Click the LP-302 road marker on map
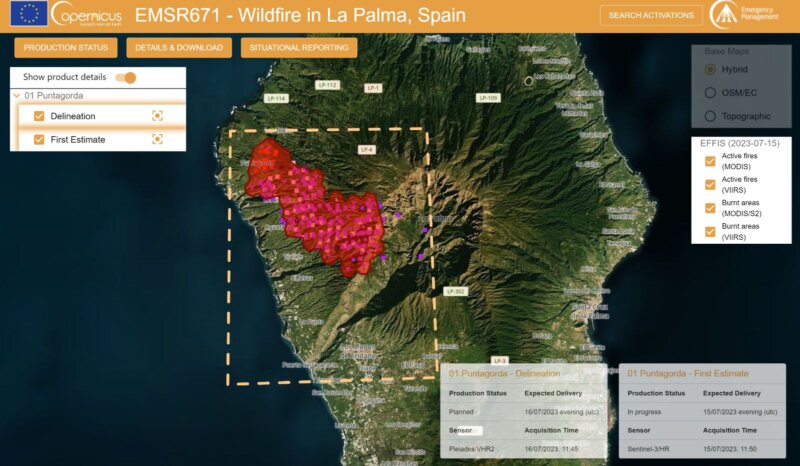 455,291
